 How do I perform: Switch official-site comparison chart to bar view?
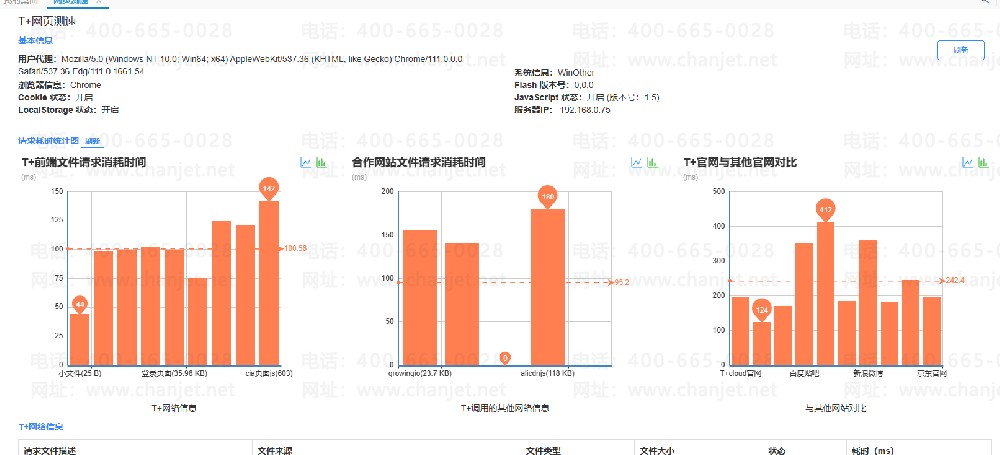(983, 163)
